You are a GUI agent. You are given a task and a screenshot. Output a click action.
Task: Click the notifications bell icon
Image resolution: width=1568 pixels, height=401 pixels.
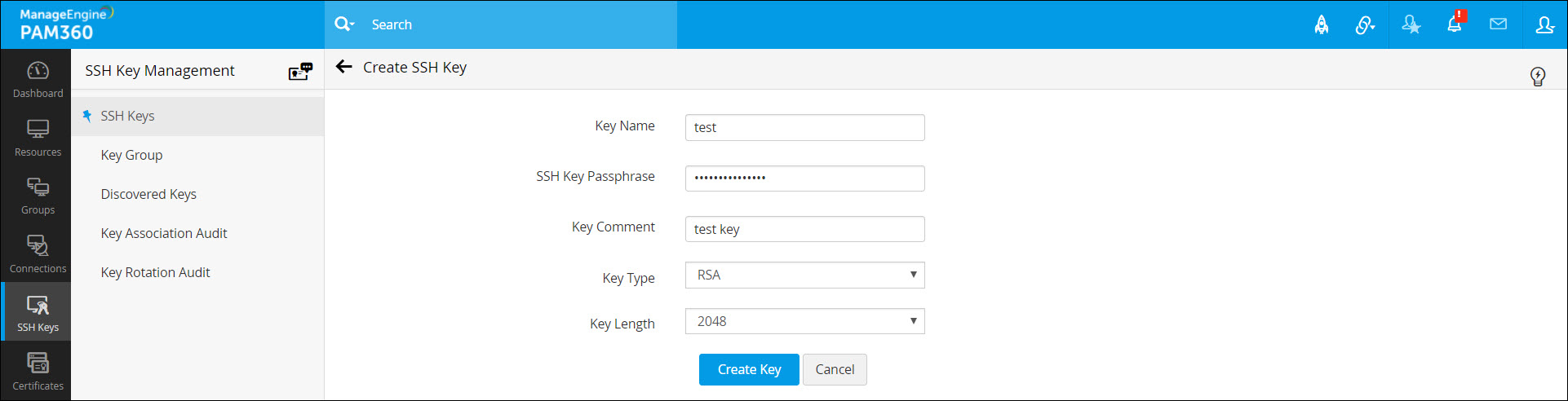tap(1454, 24)
